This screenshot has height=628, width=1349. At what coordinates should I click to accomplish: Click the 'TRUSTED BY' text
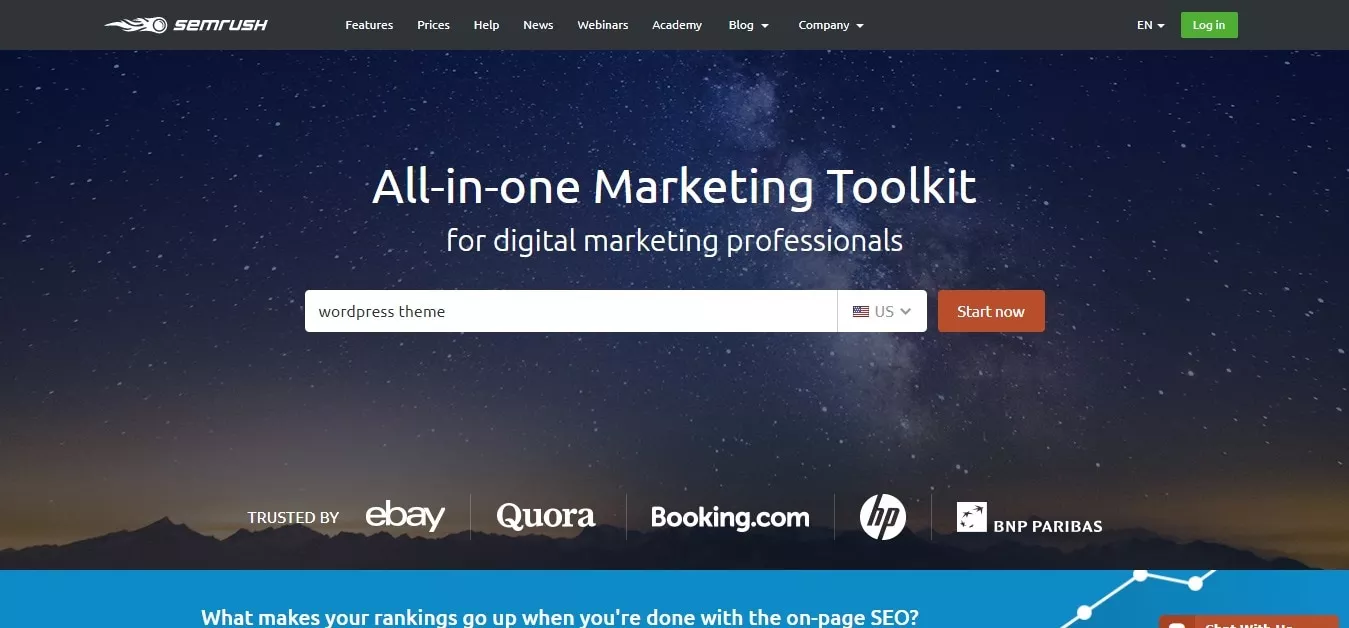tap(293, 518)
